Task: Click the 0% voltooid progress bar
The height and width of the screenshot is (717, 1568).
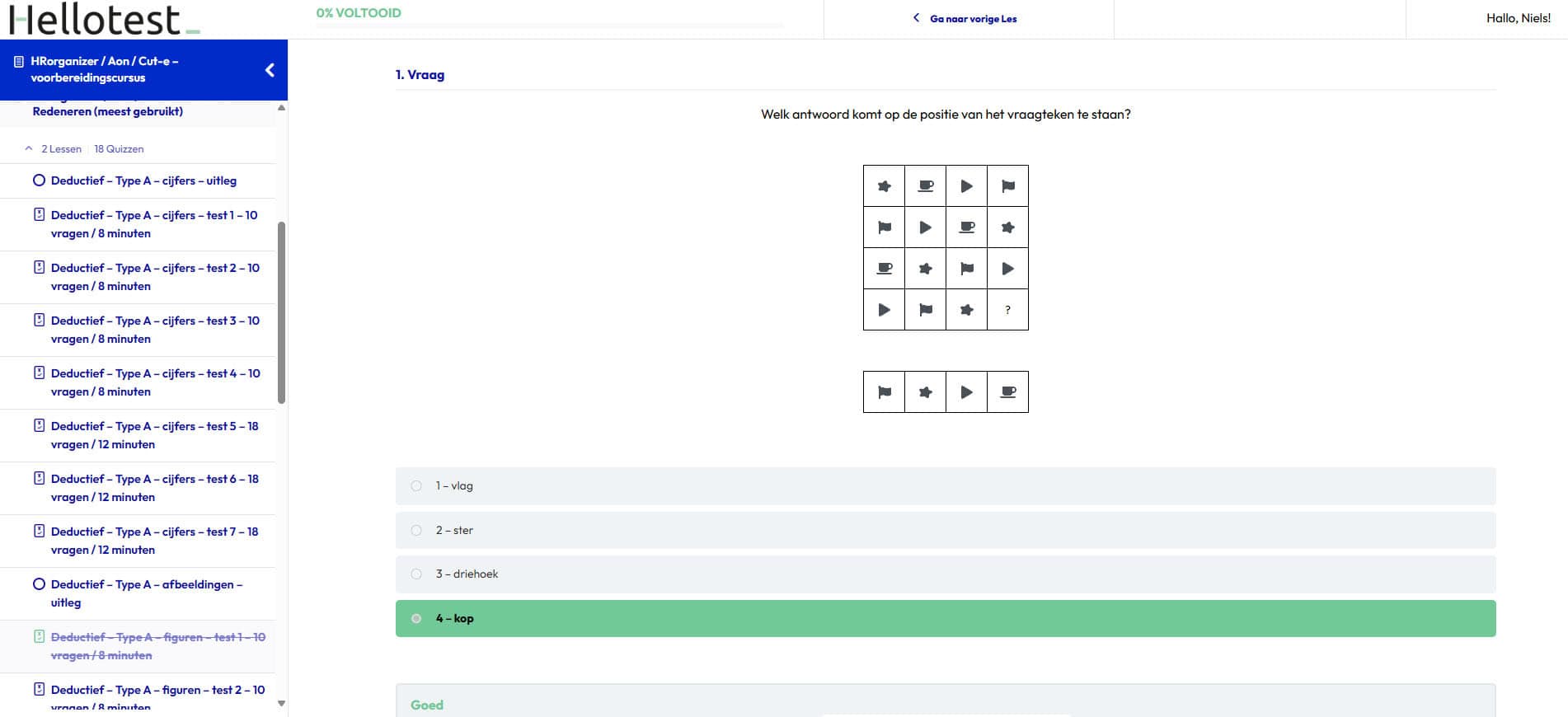Action: [x=548, y=26]
